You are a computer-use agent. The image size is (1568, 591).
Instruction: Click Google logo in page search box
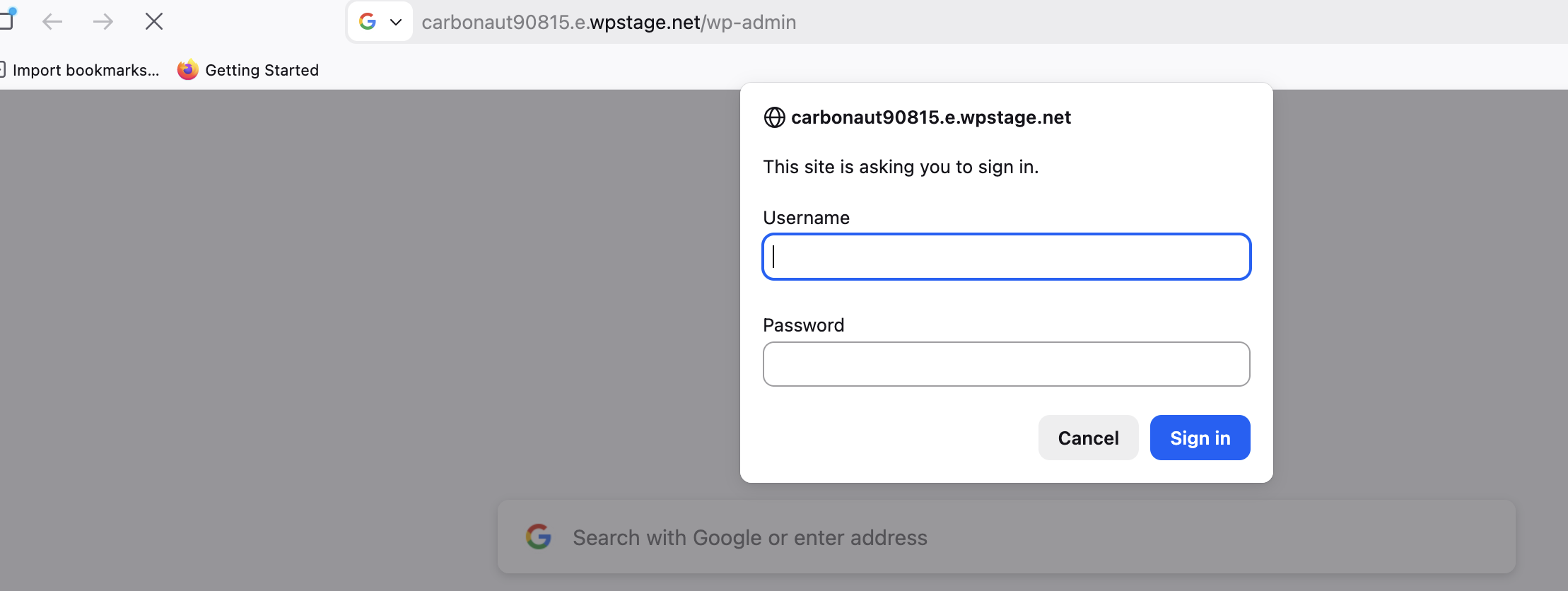(539, 537)
